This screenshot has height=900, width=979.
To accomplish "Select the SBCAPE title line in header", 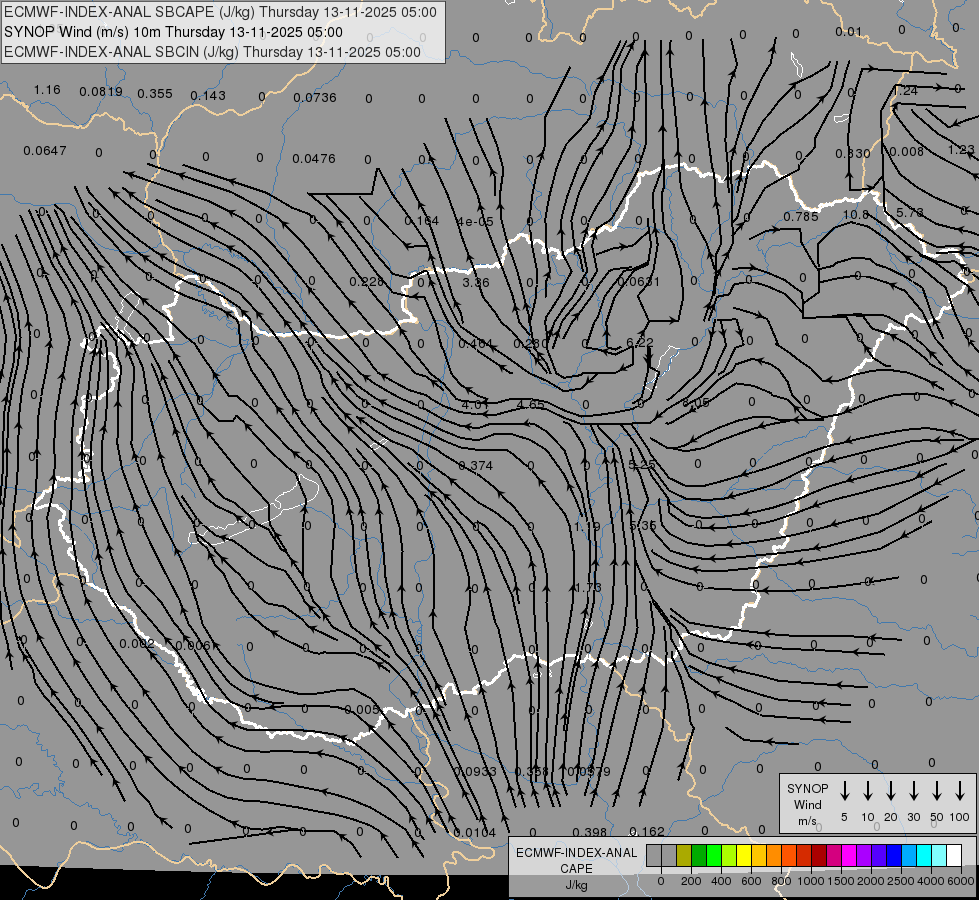I will [220, 12].
